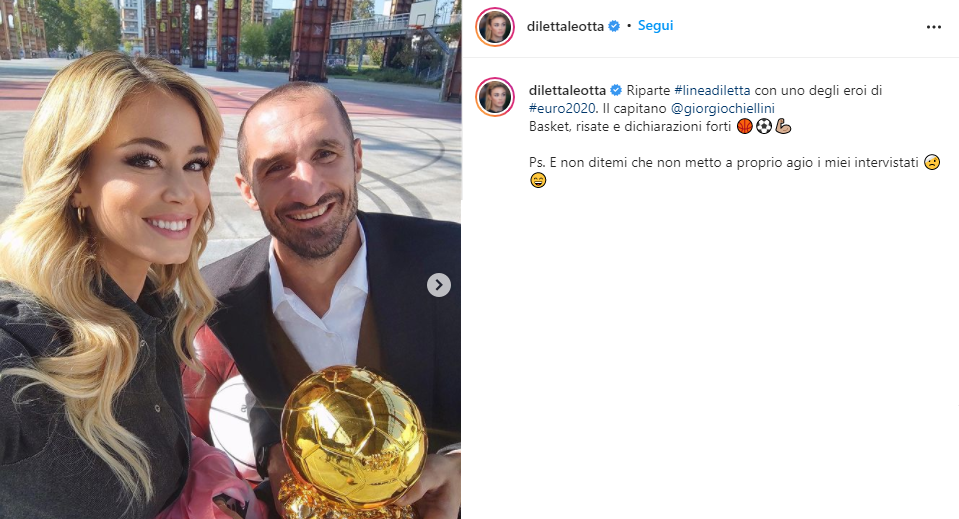This screenshot has height=519, width=959.
Task: Open dilettaleotta username in post header
Action: (565, 26)
